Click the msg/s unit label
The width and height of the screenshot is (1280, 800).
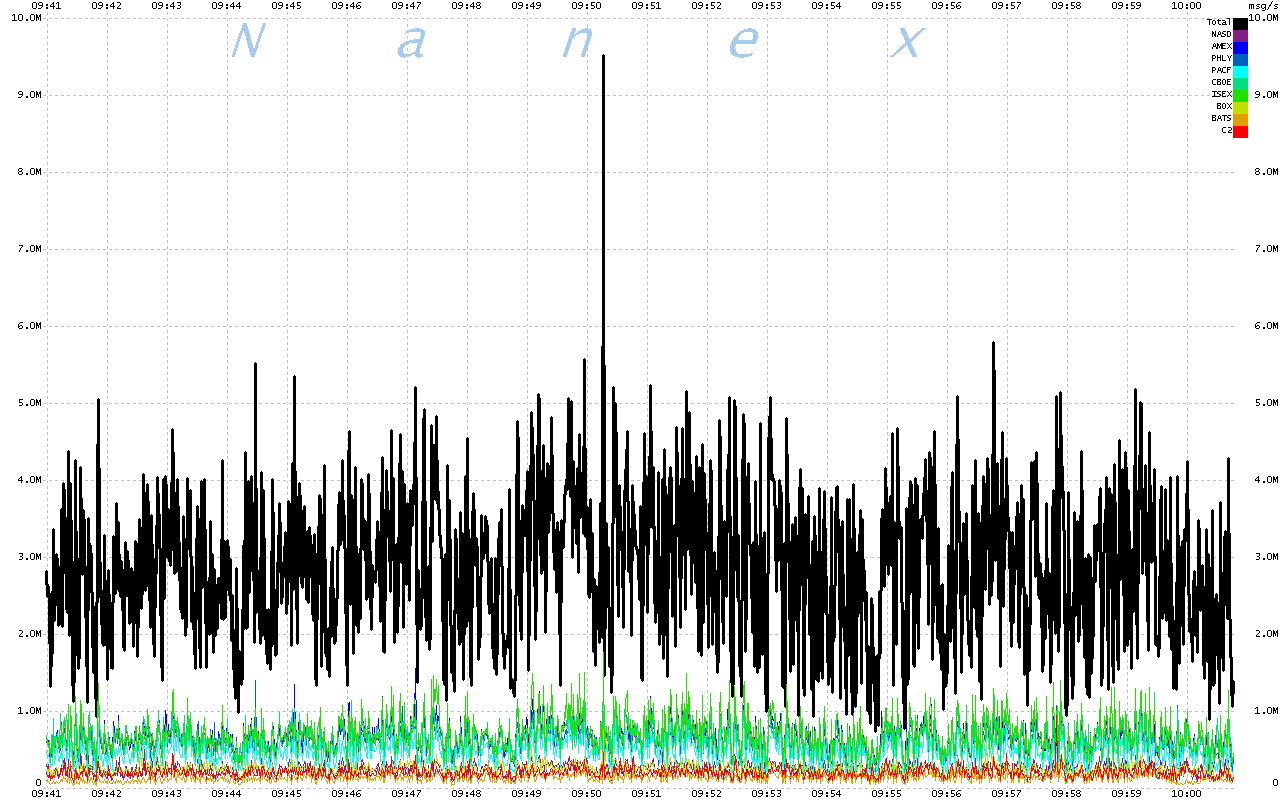pos(1263,5)
